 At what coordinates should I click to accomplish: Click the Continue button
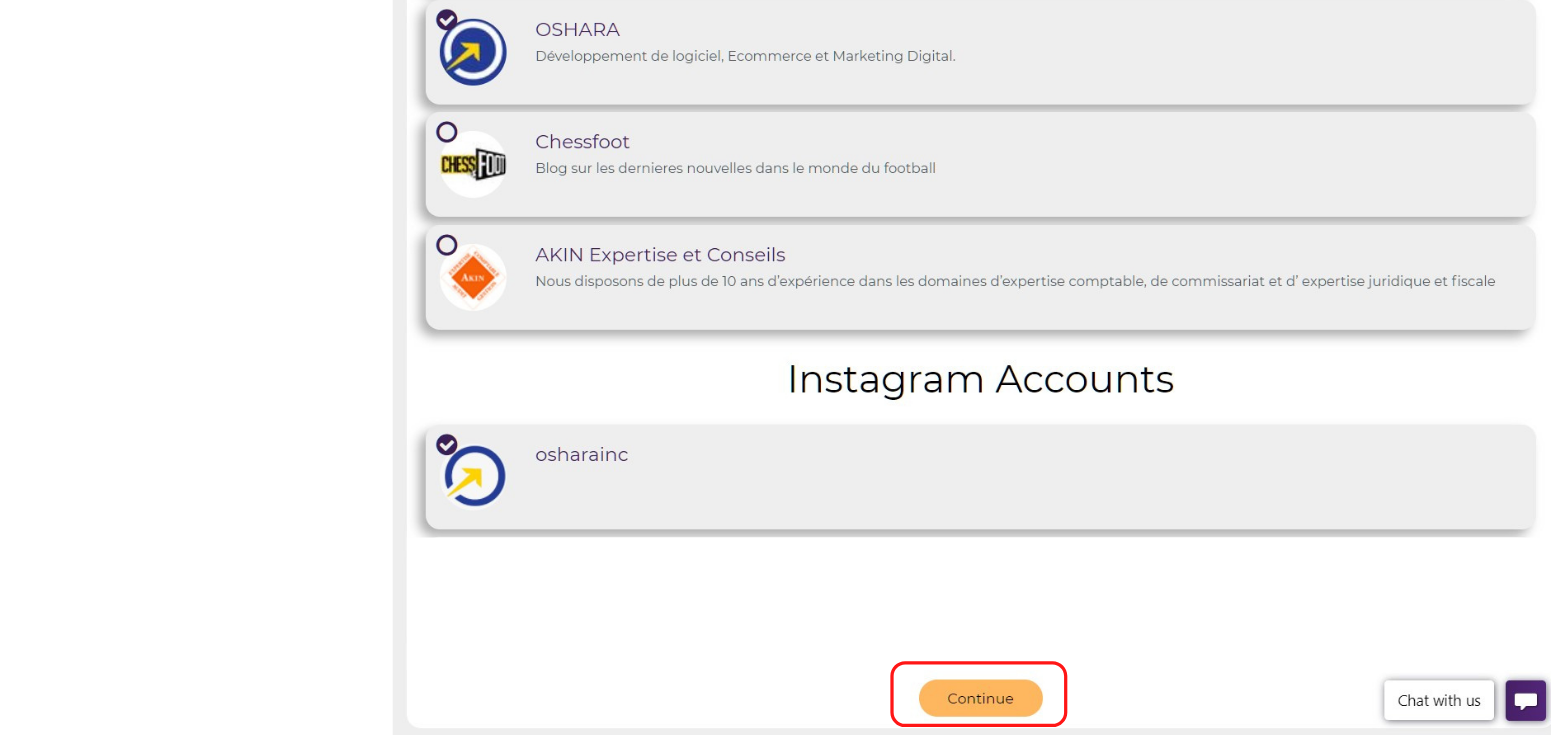[980, 698]
